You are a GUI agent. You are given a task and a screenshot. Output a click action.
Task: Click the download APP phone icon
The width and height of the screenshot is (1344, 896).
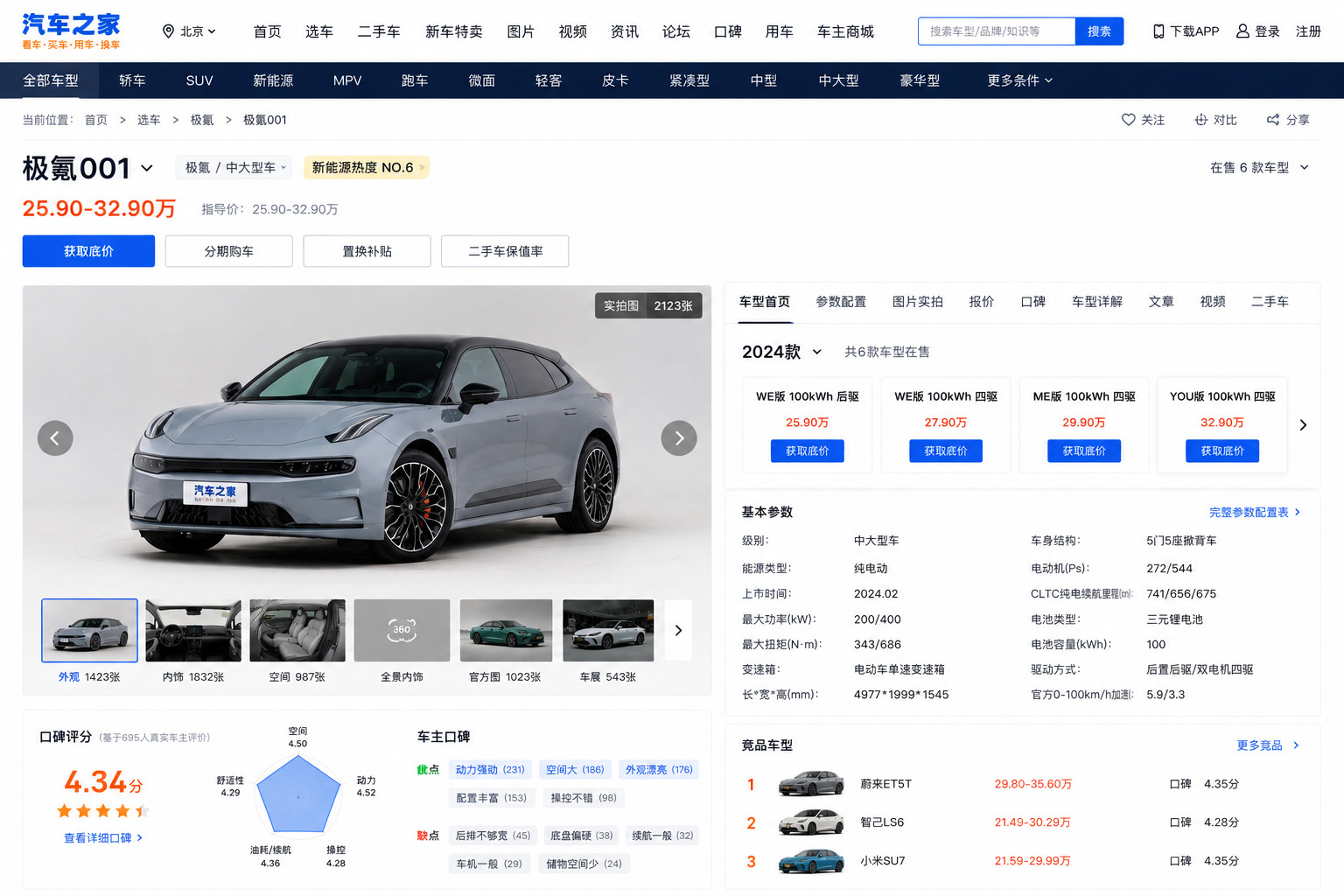[1158, 31]
